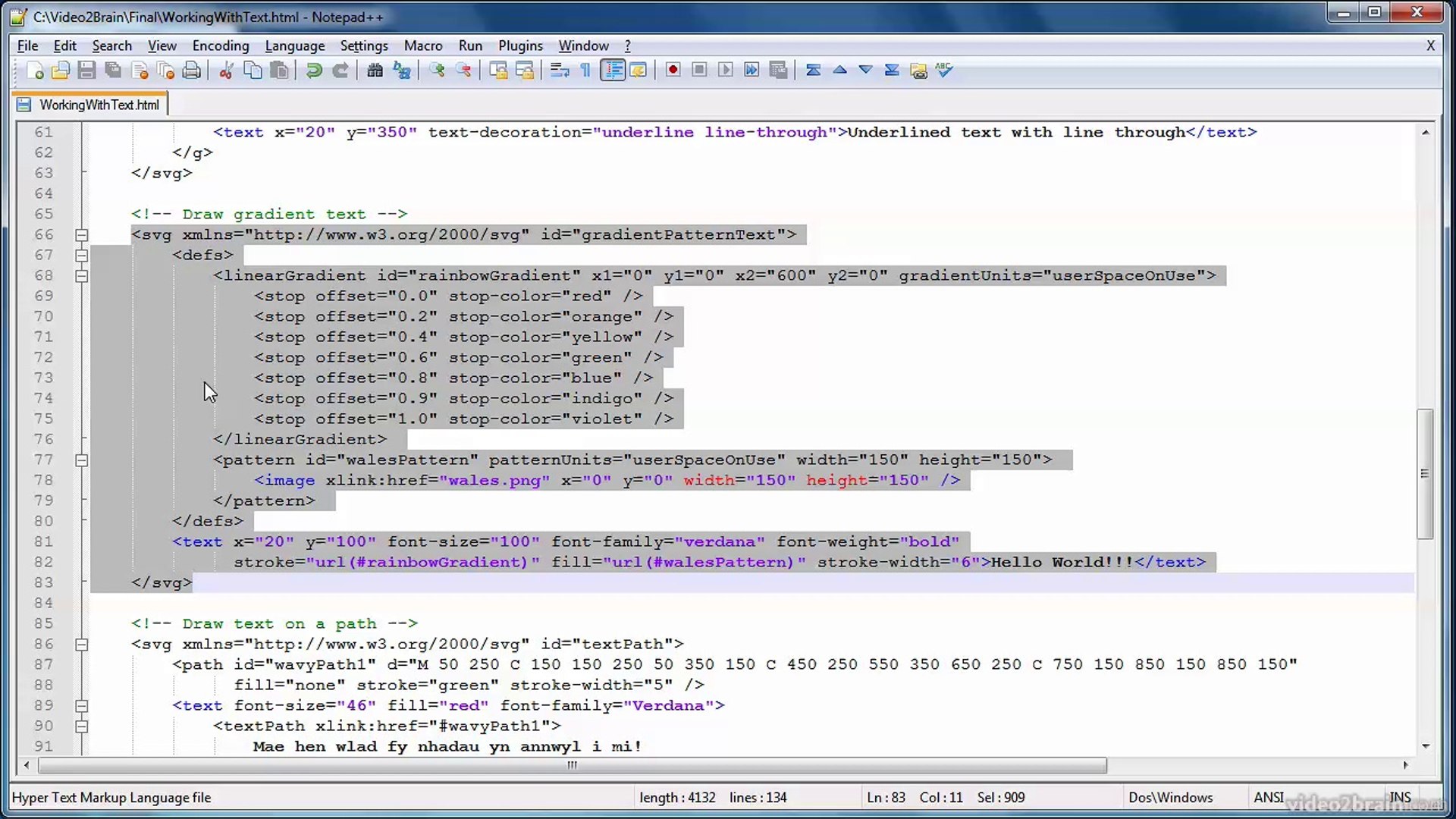
Task: Click the Redo toolbar icon
Action: 340,71
